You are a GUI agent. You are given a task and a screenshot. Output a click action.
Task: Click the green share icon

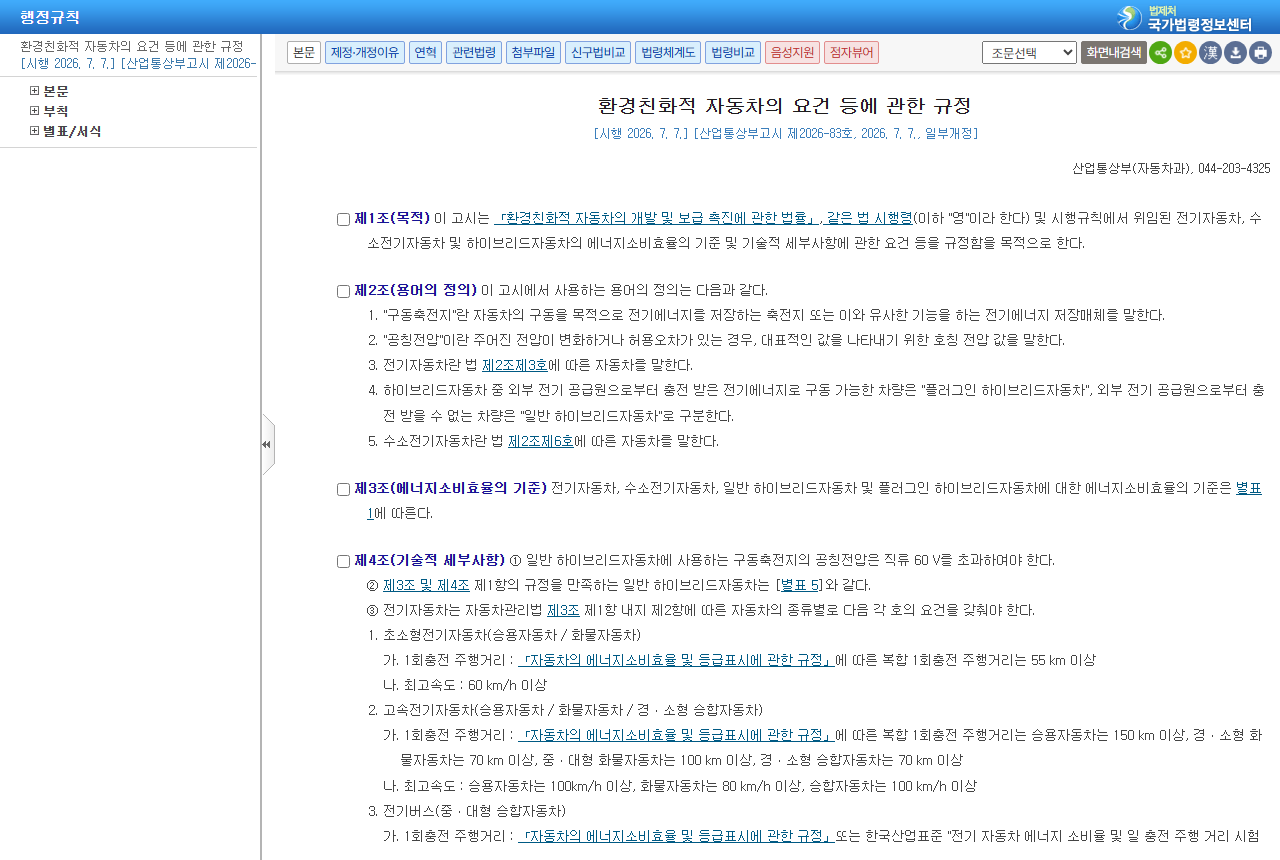(x=1160, y=53)
